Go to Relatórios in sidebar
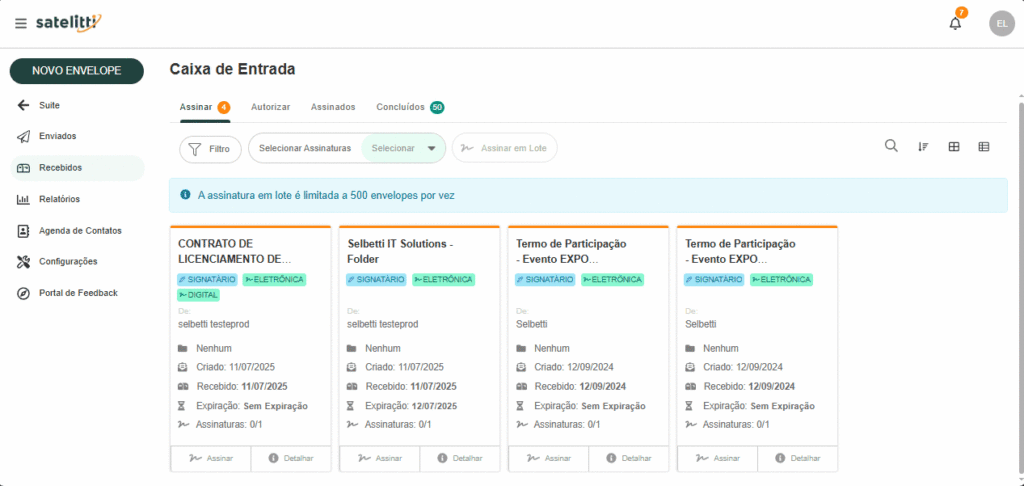 [x=59, y=199]
